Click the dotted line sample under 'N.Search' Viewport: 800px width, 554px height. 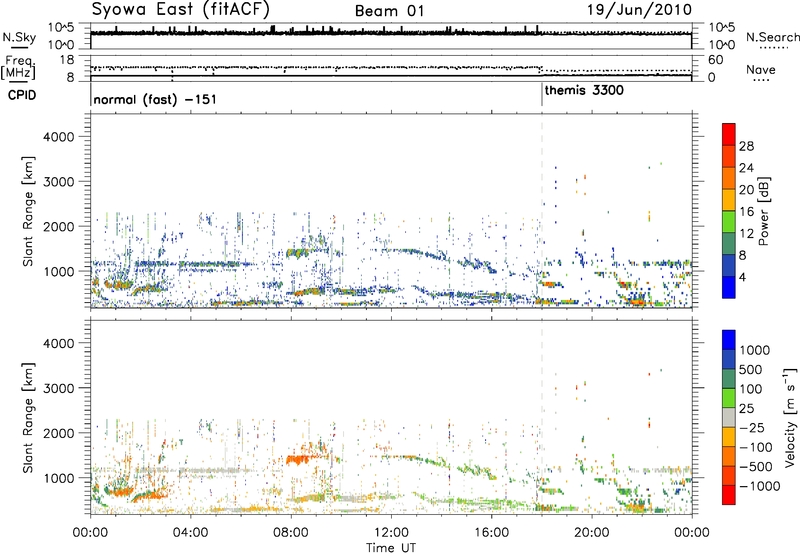(x=773, y=47)
